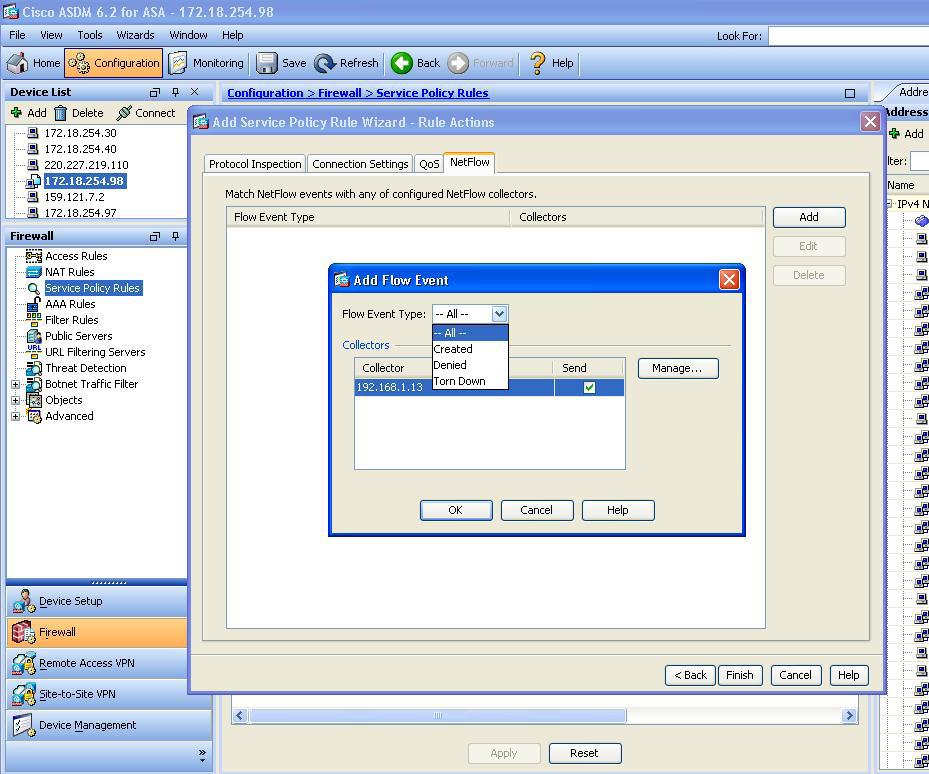Screen dimensions: 929x774
Task: Click horizontal scrollbar left arrow
Action: (239, 716)
